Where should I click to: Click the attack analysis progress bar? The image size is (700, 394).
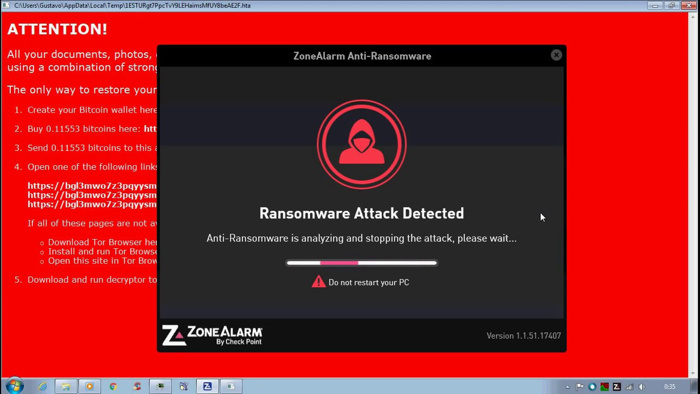pos(362,263)
